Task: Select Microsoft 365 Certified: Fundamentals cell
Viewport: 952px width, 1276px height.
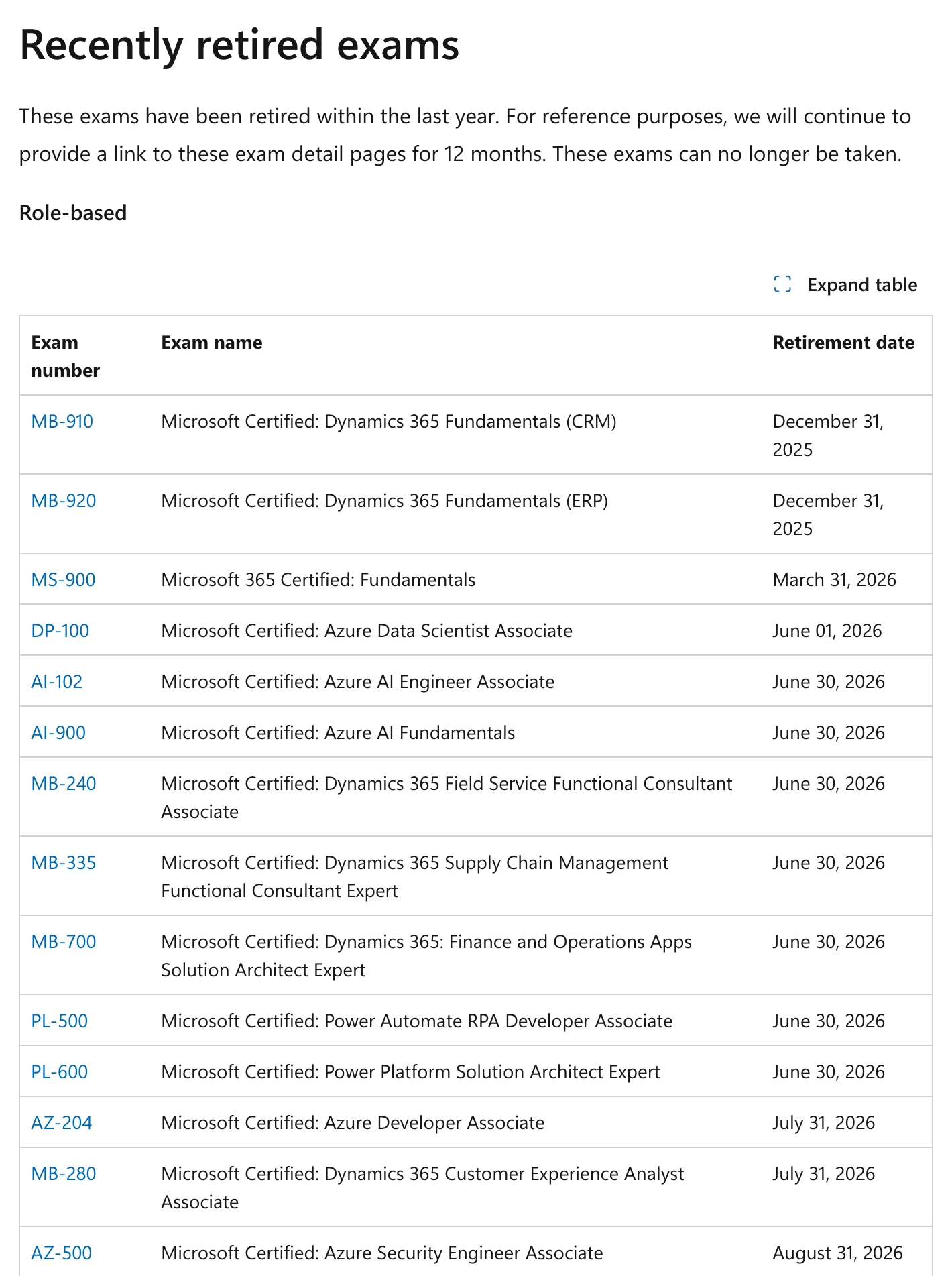Action: (318, 580)
